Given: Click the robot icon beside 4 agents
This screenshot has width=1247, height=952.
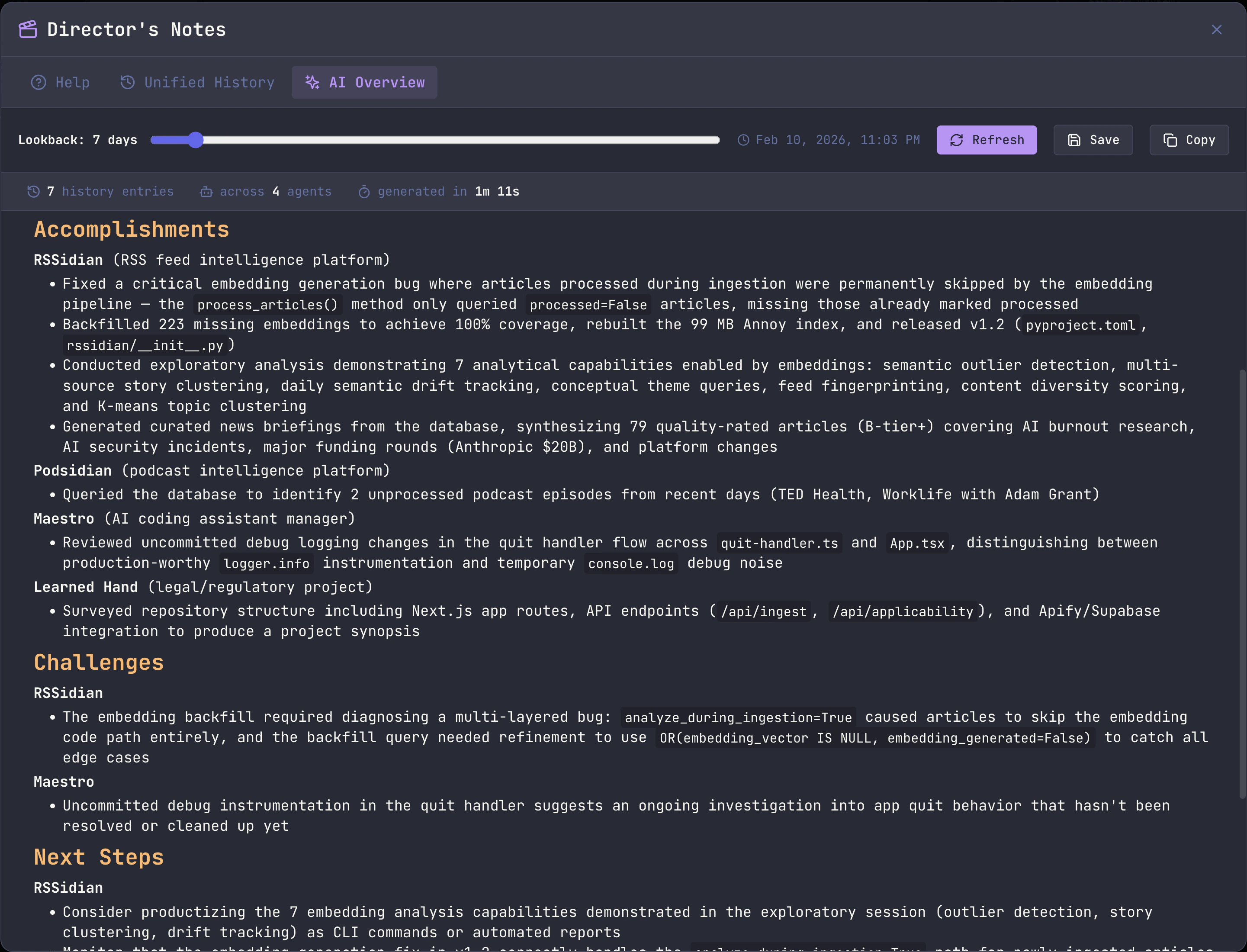Looking at the screenshot, I should pyautogui.click(x=206, y=192).
